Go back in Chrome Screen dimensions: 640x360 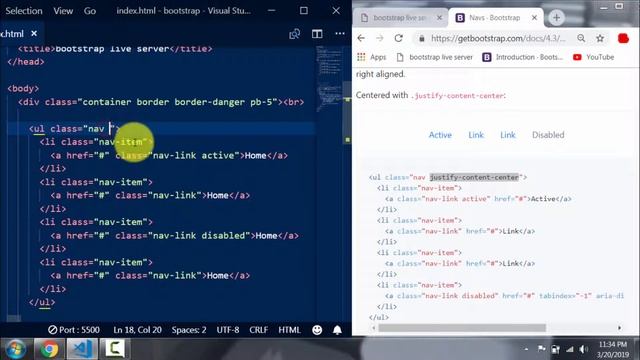(x=361, y=38)
